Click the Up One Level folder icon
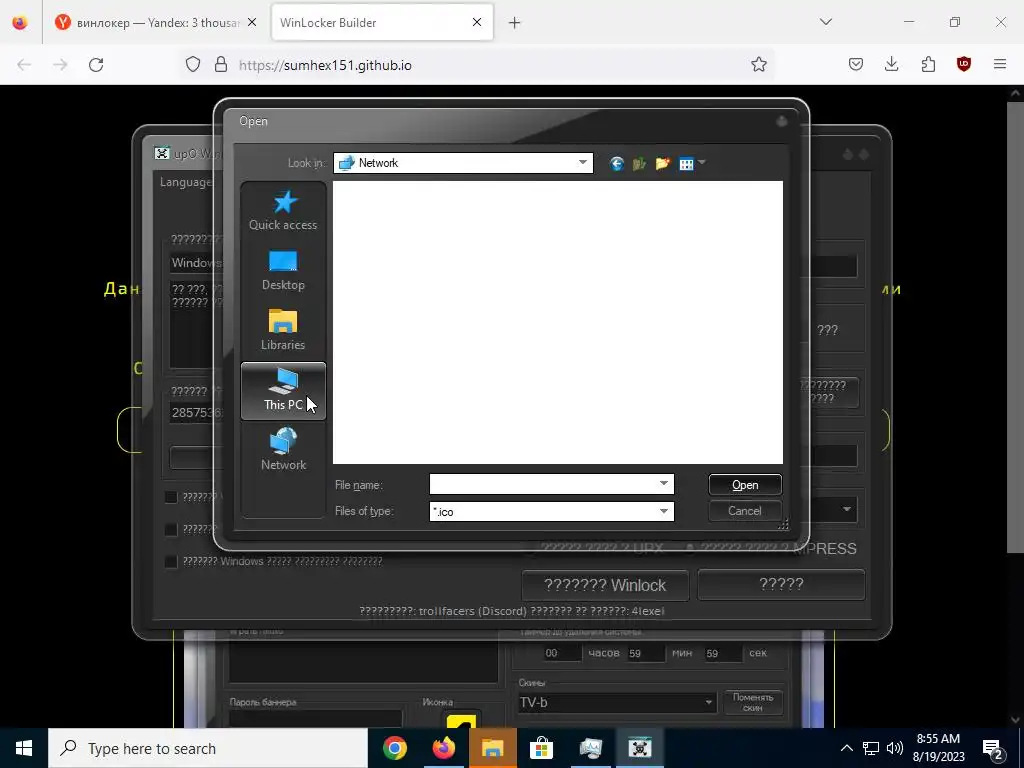This screenshot has width=1024, height=768. pos(639,163)
